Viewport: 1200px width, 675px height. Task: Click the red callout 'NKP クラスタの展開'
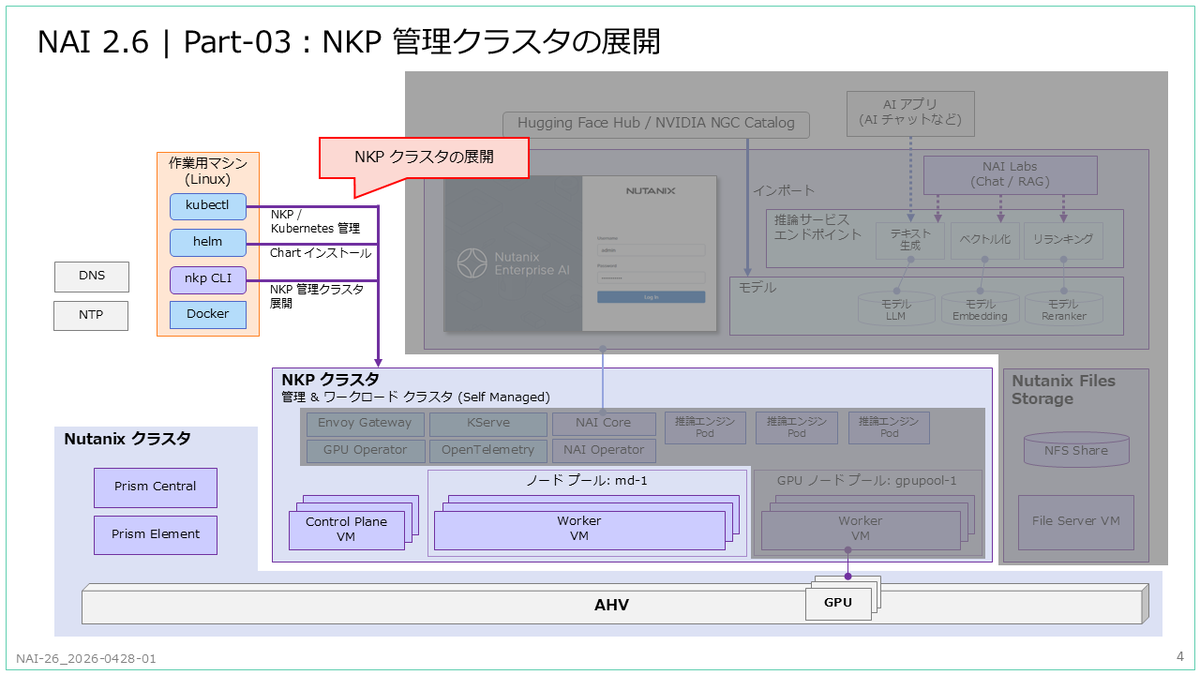(x=424, y=158)
